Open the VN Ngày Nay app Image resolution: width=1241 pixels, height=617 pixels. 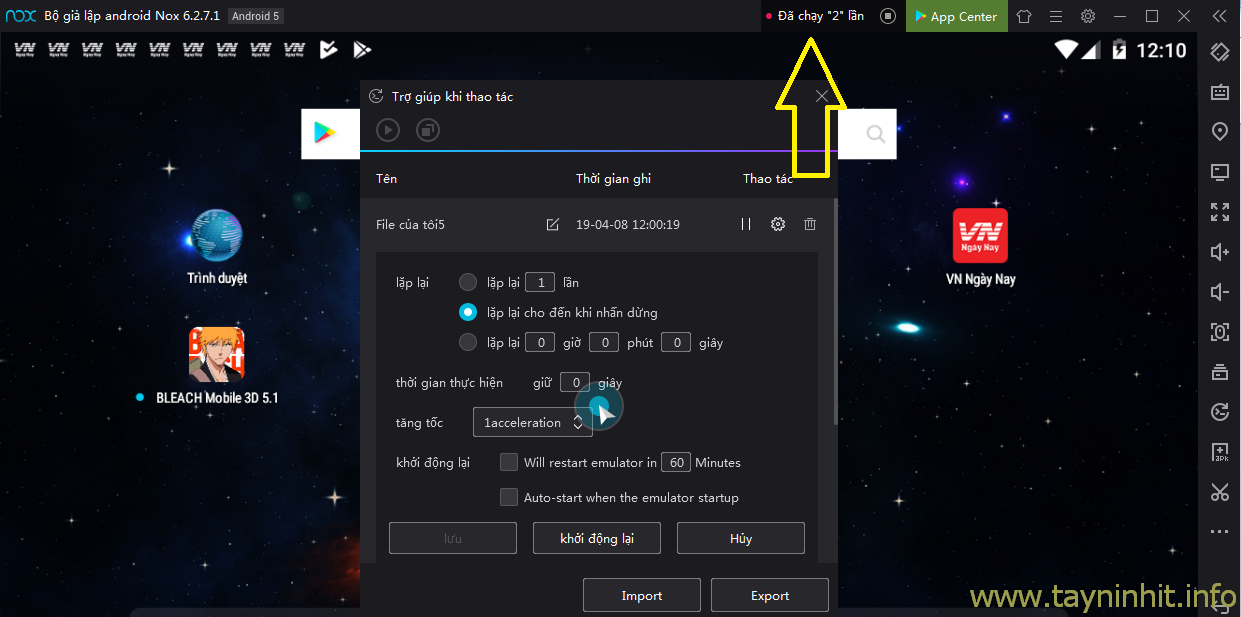point(980,236)
